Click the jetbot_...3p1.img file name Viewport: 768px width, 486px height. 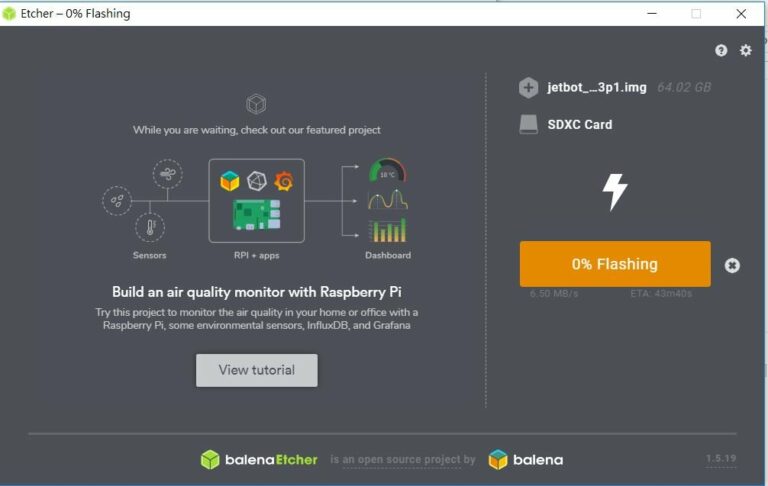(597, 88)
